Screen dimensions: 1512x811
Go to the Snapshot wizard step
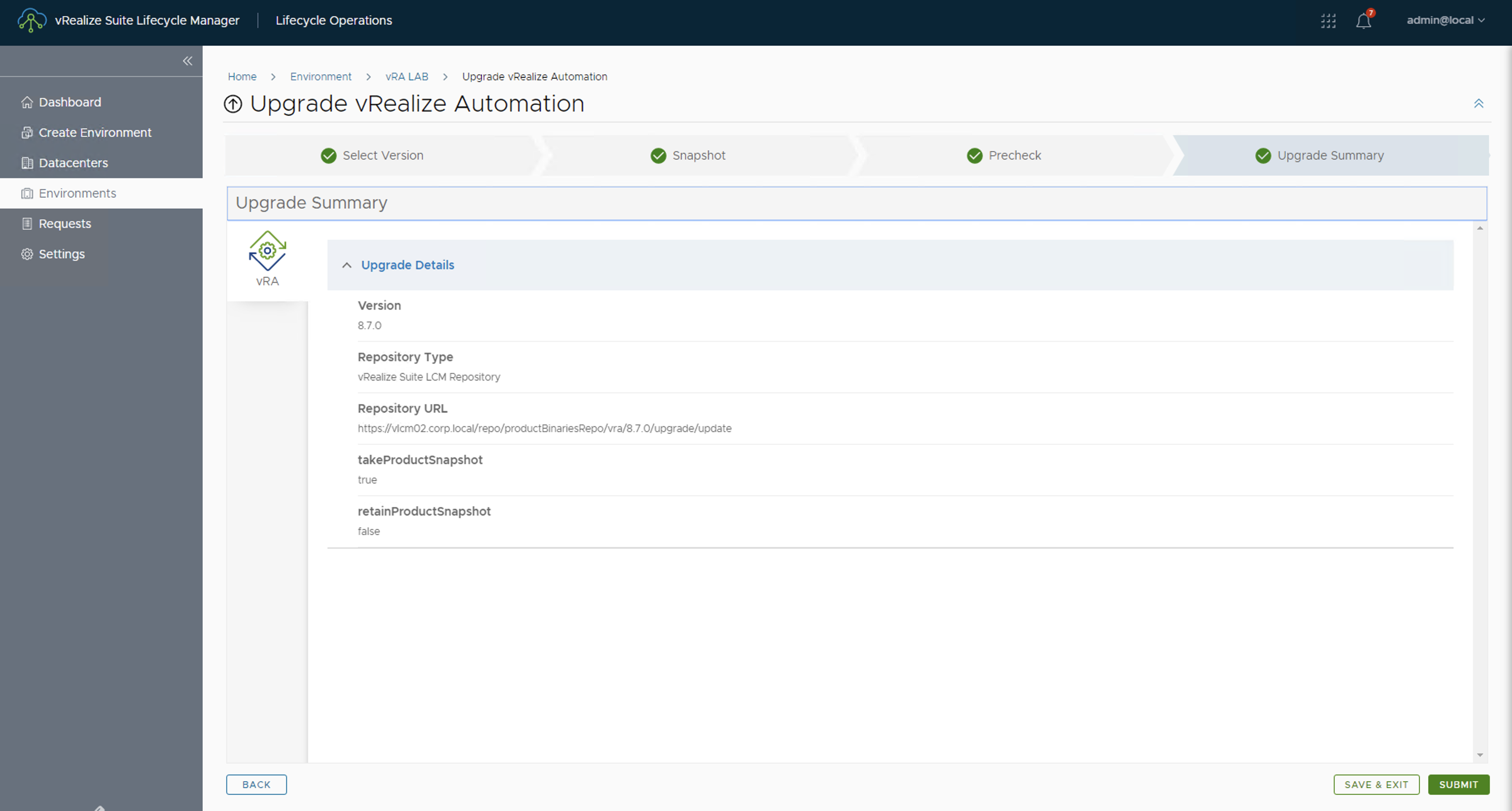698,156
